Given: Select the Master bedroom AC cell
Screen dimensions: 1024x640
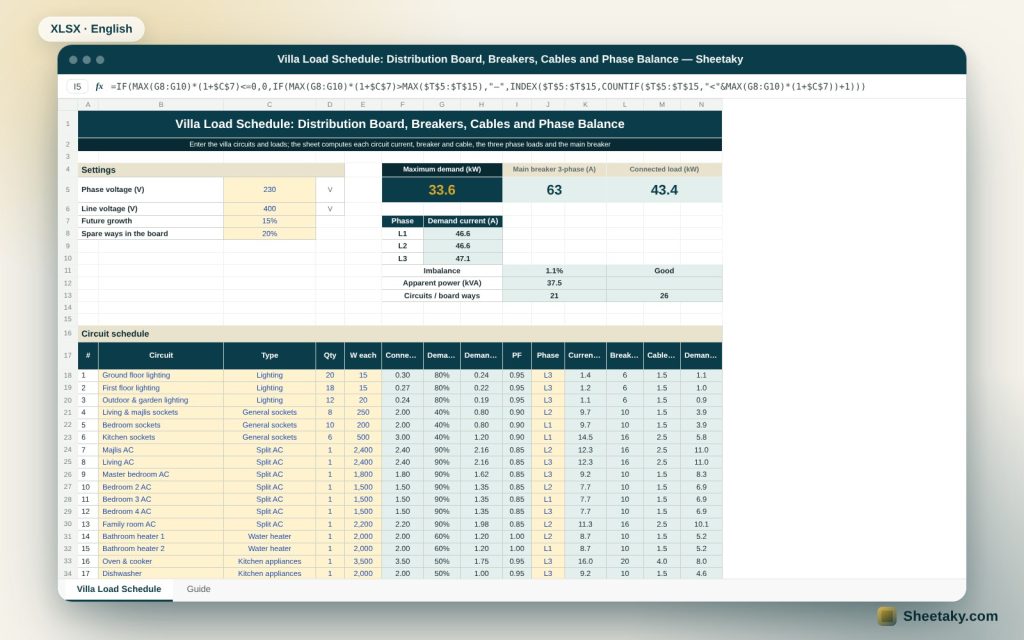Looking at the screenshot, I should click(x=161, y=475).
